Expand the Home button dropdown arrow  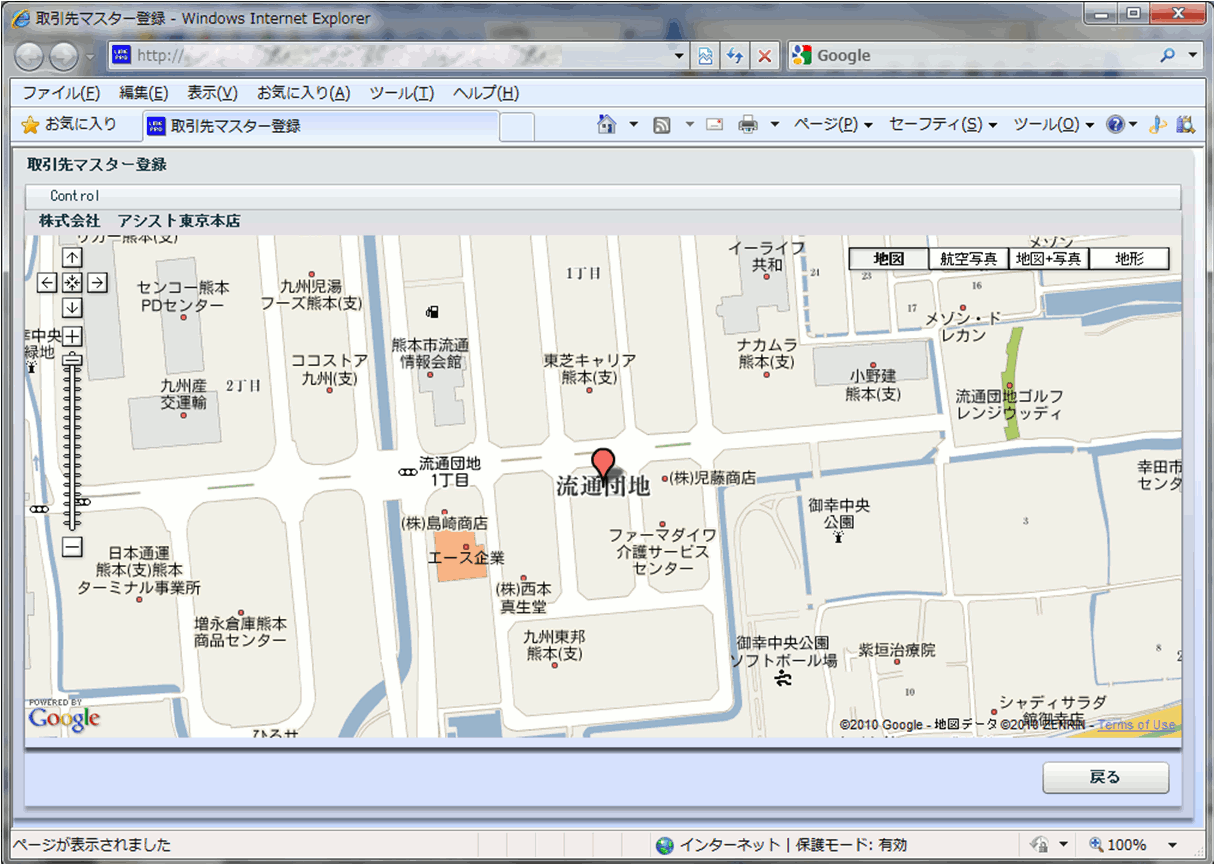633,125
